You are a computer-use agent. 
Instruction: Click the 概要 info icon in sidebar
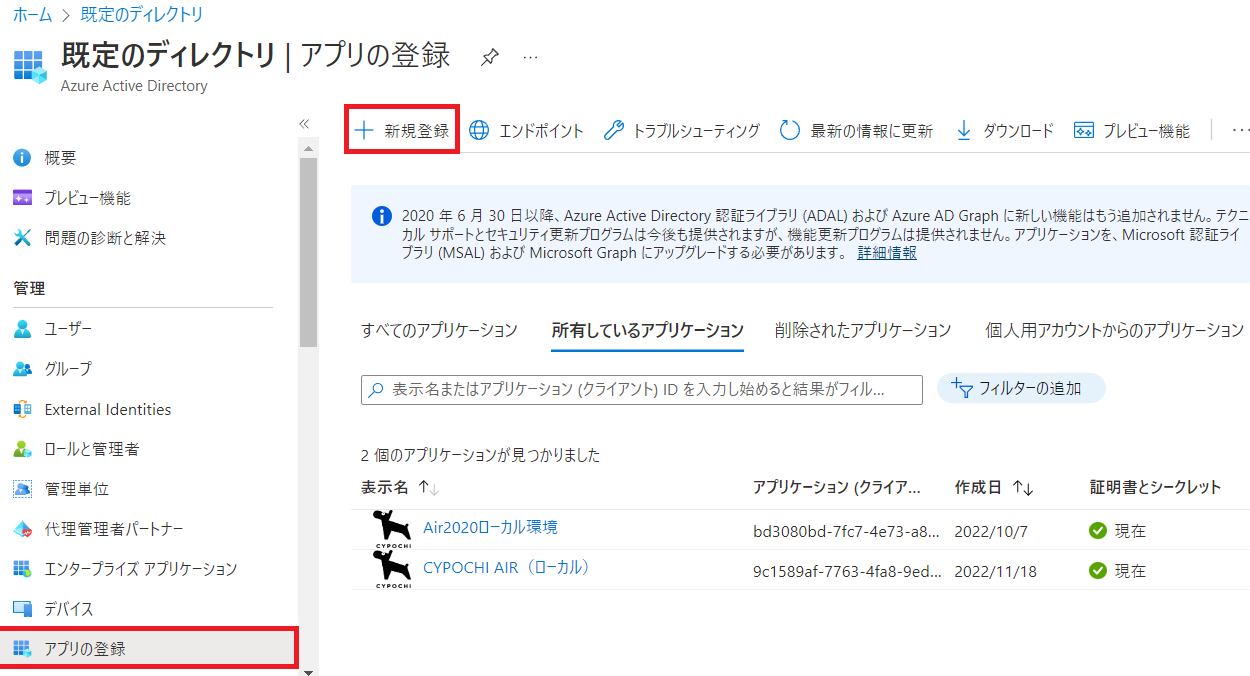tap(22, 158)
